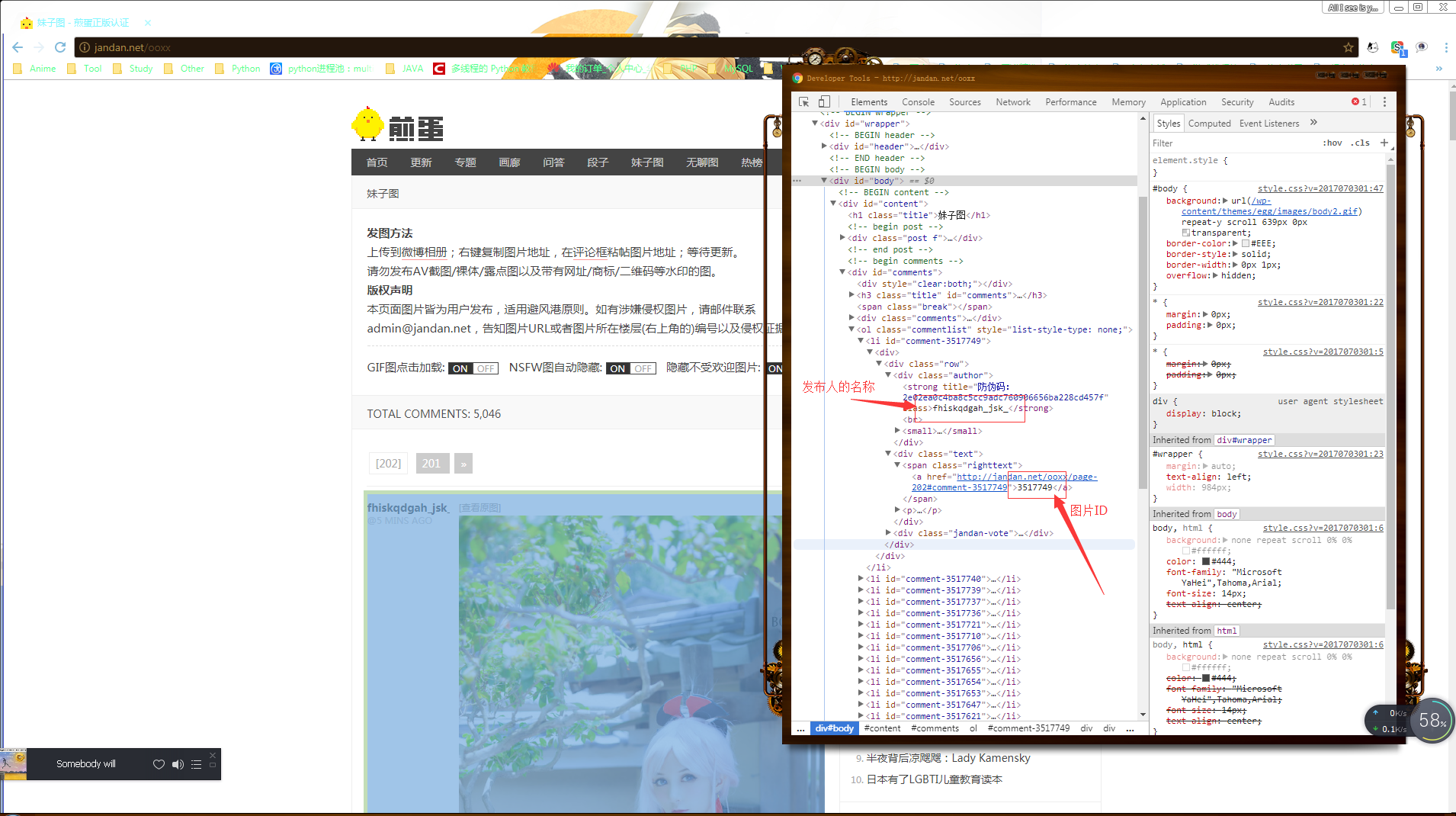Expand the li comment-3517740 node

tap(861, 579)
